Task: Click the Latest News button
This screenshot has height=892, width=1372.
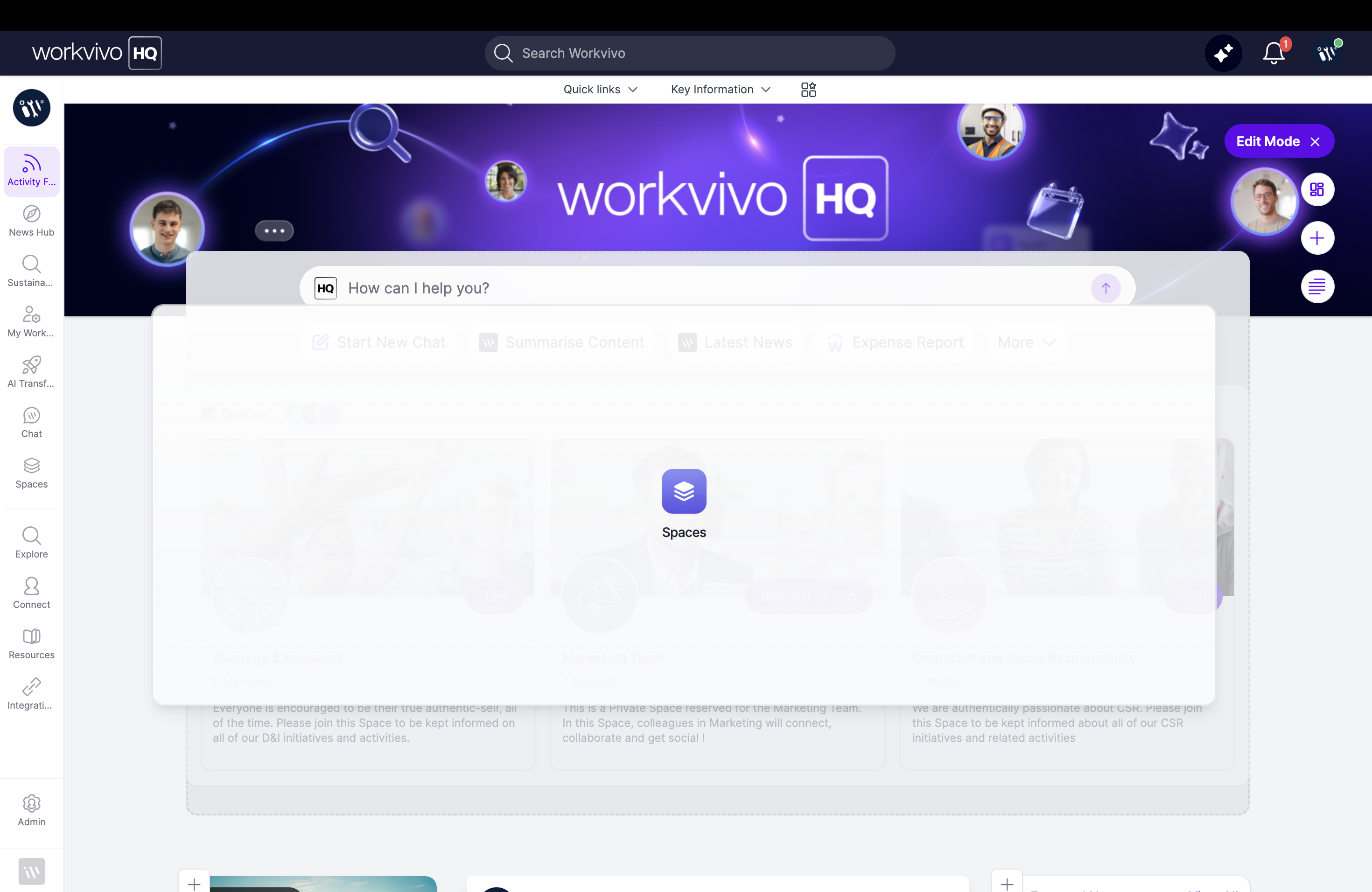Action: click(735, 342)
